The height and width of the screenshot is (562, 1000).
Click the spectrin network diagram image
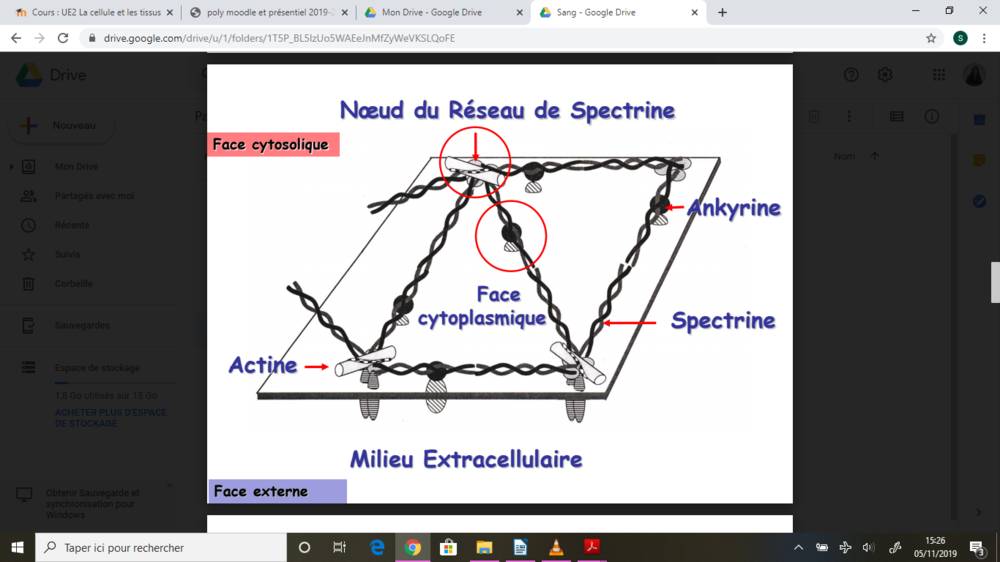click(x=500, y=284)
